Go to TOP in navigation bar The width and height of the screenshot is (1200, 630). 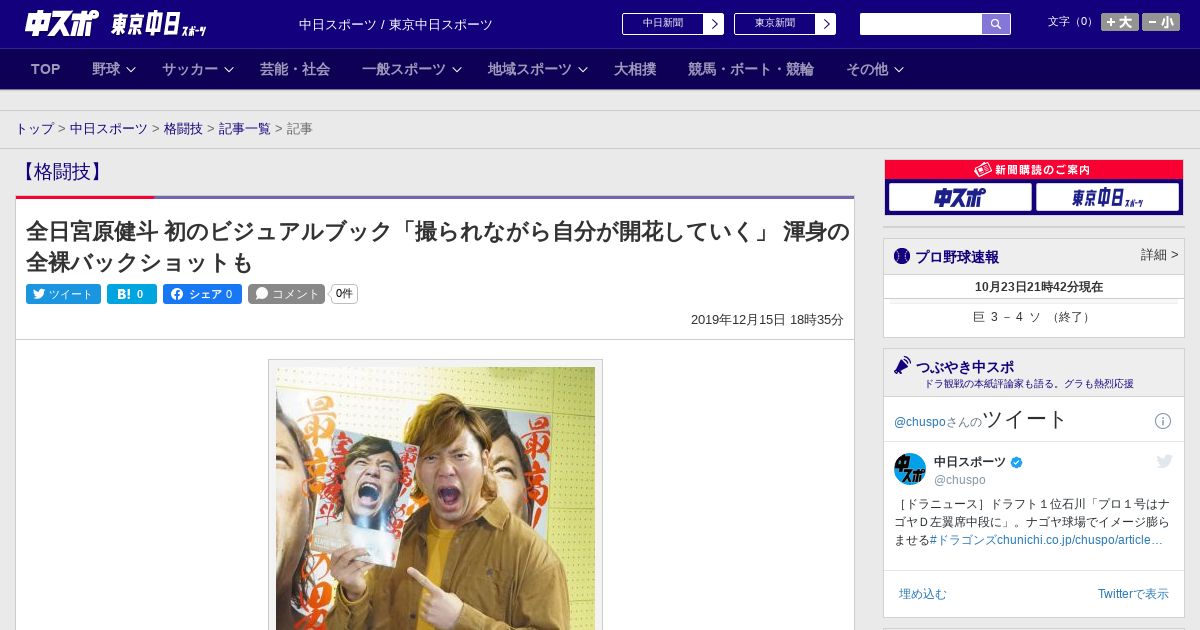click(46, 69)
